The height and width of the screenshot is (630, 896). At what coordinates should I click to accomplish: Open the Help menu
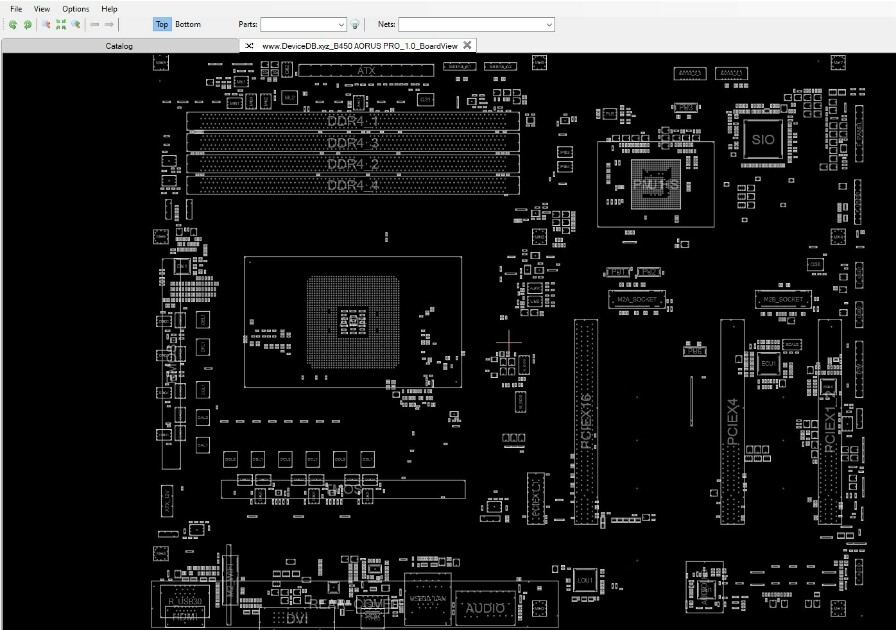tap(109, 9)
